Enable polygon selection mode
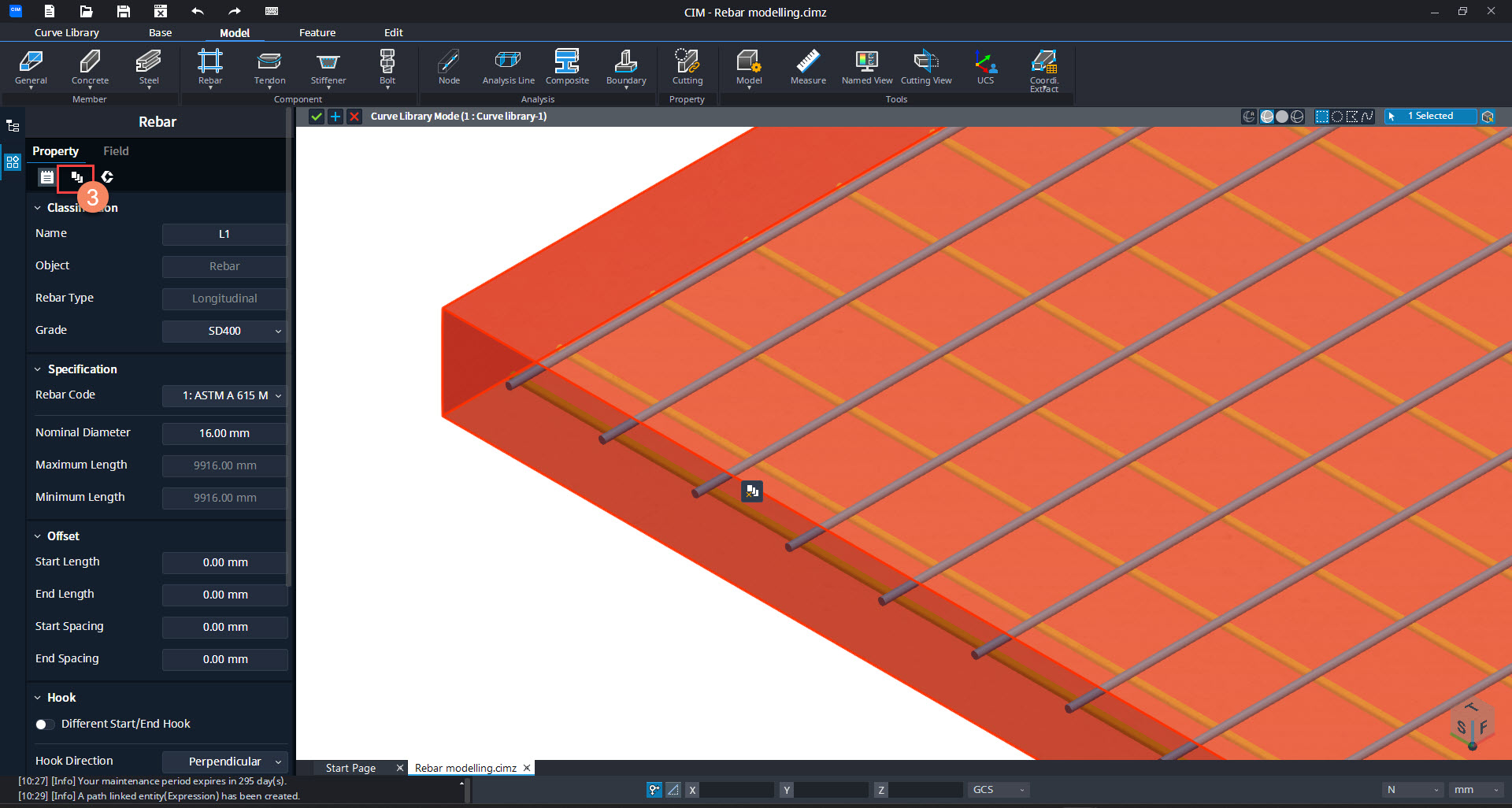The width and height of the screenshot is (1512, 808). [x=1352, y=117]
